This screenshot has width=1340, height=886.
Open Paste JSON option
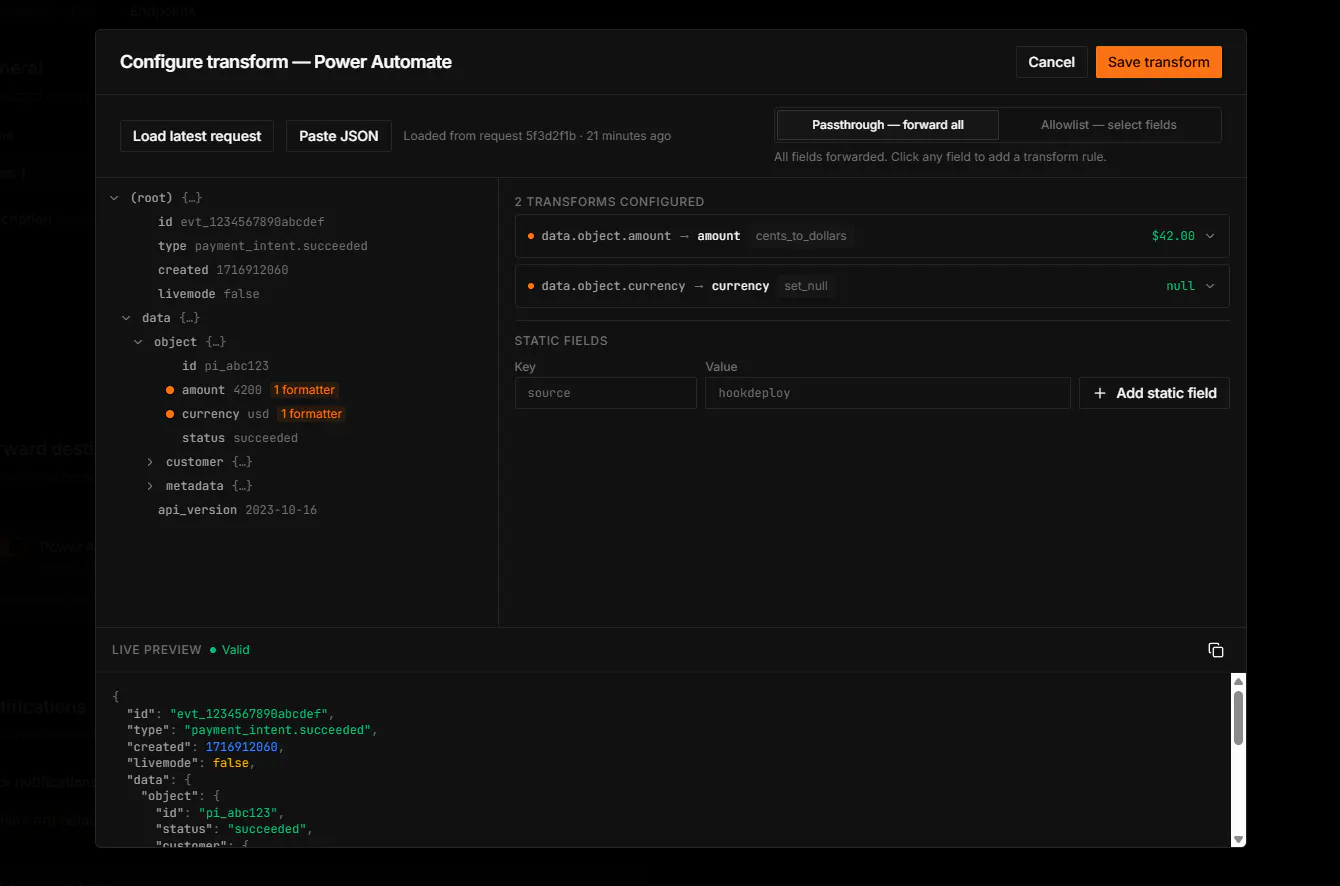pos(339,136)
